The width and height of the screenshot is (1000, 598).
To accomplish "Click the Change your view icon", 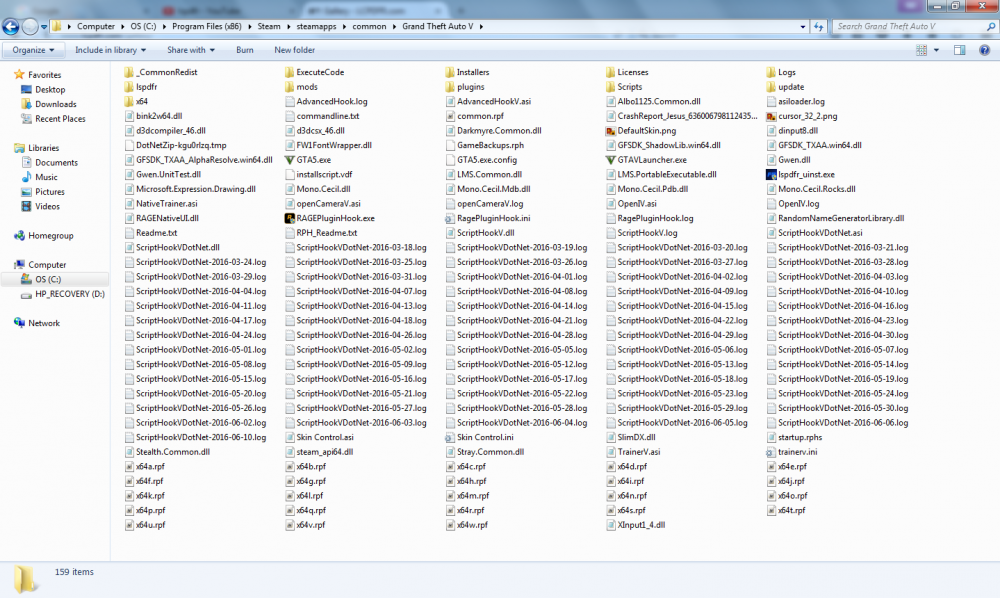I will pyautogui.click(x=922, y=50).
